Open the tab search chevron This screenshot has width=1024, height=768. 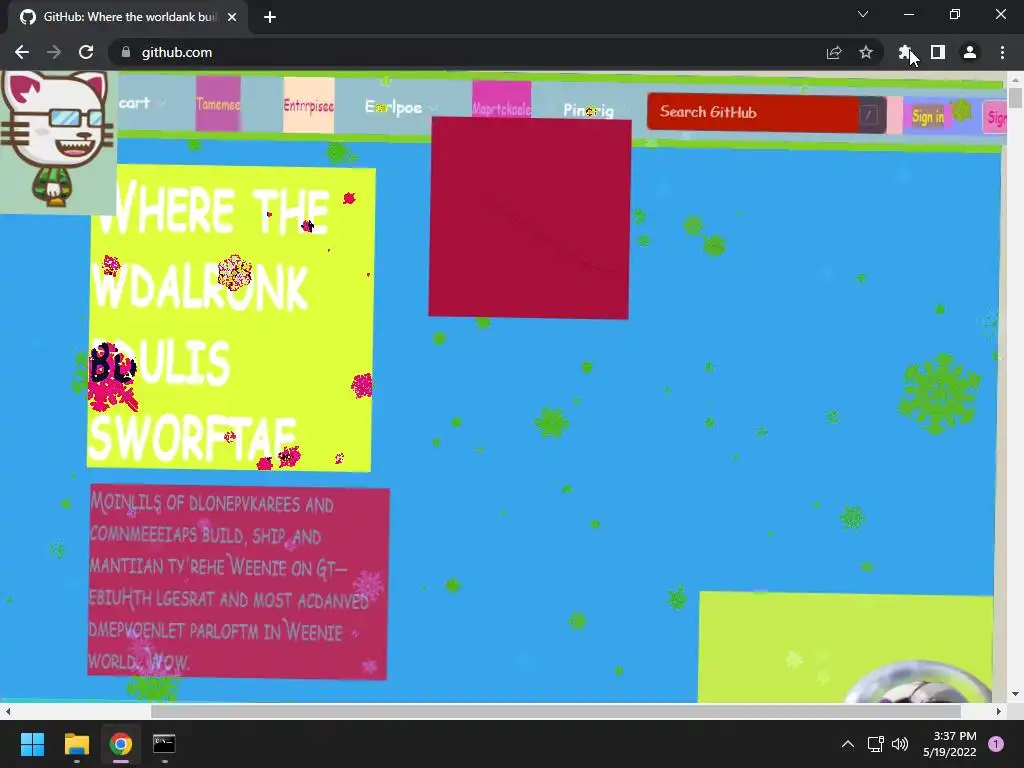coord(863,14)
